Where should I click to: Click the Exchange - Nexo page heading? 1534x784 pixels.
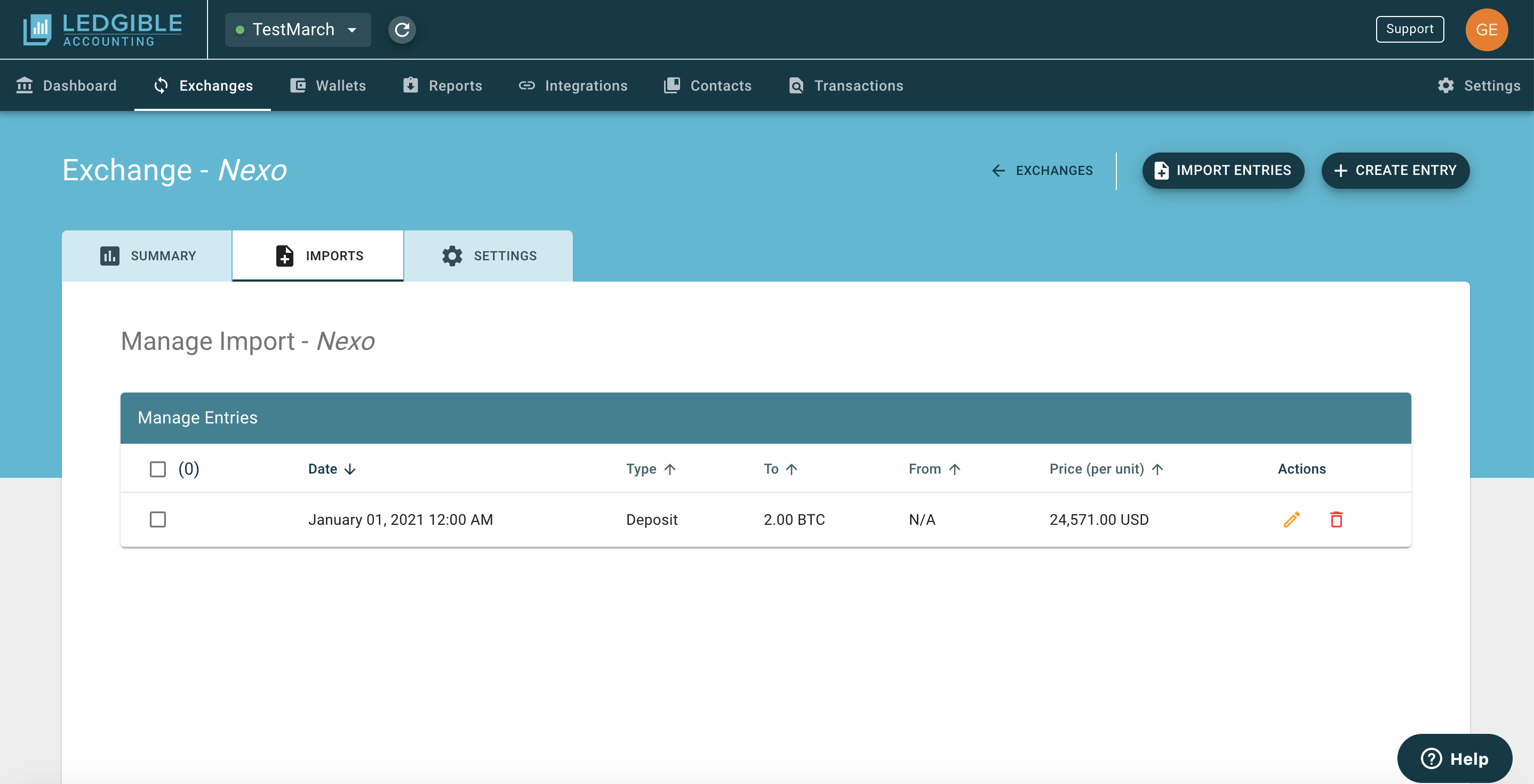tap(174, 170)
